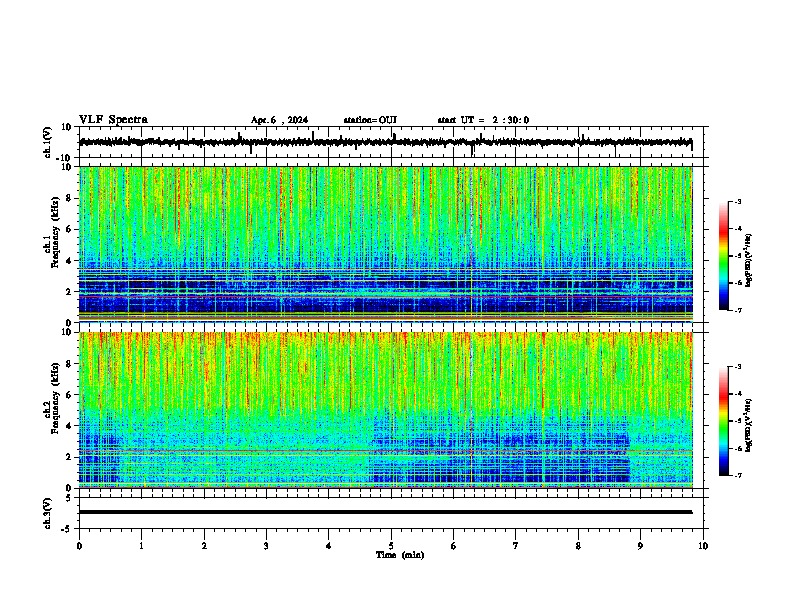This screenshot has height=612, width=792.
Task: Click the ch.1 color bar's PSD unit label
Action: [749, 260]
